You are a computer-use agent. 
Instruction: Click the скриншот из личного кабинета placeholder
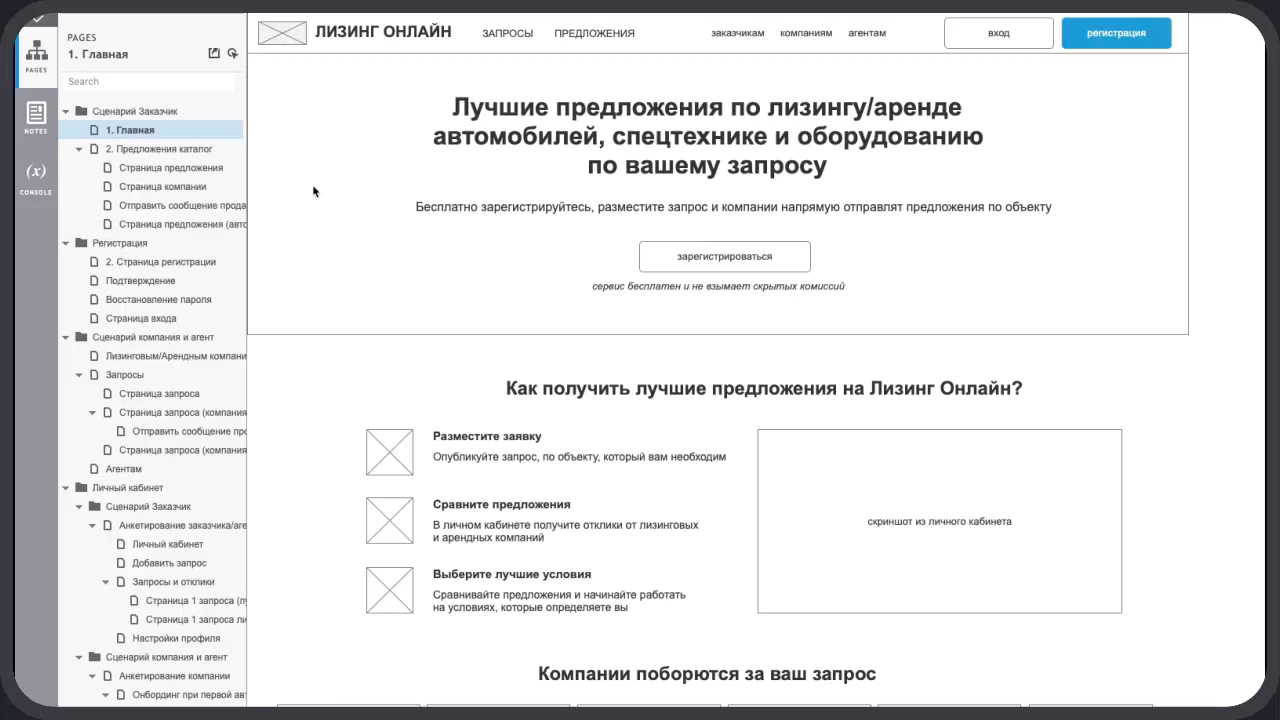tap(939, 521)
